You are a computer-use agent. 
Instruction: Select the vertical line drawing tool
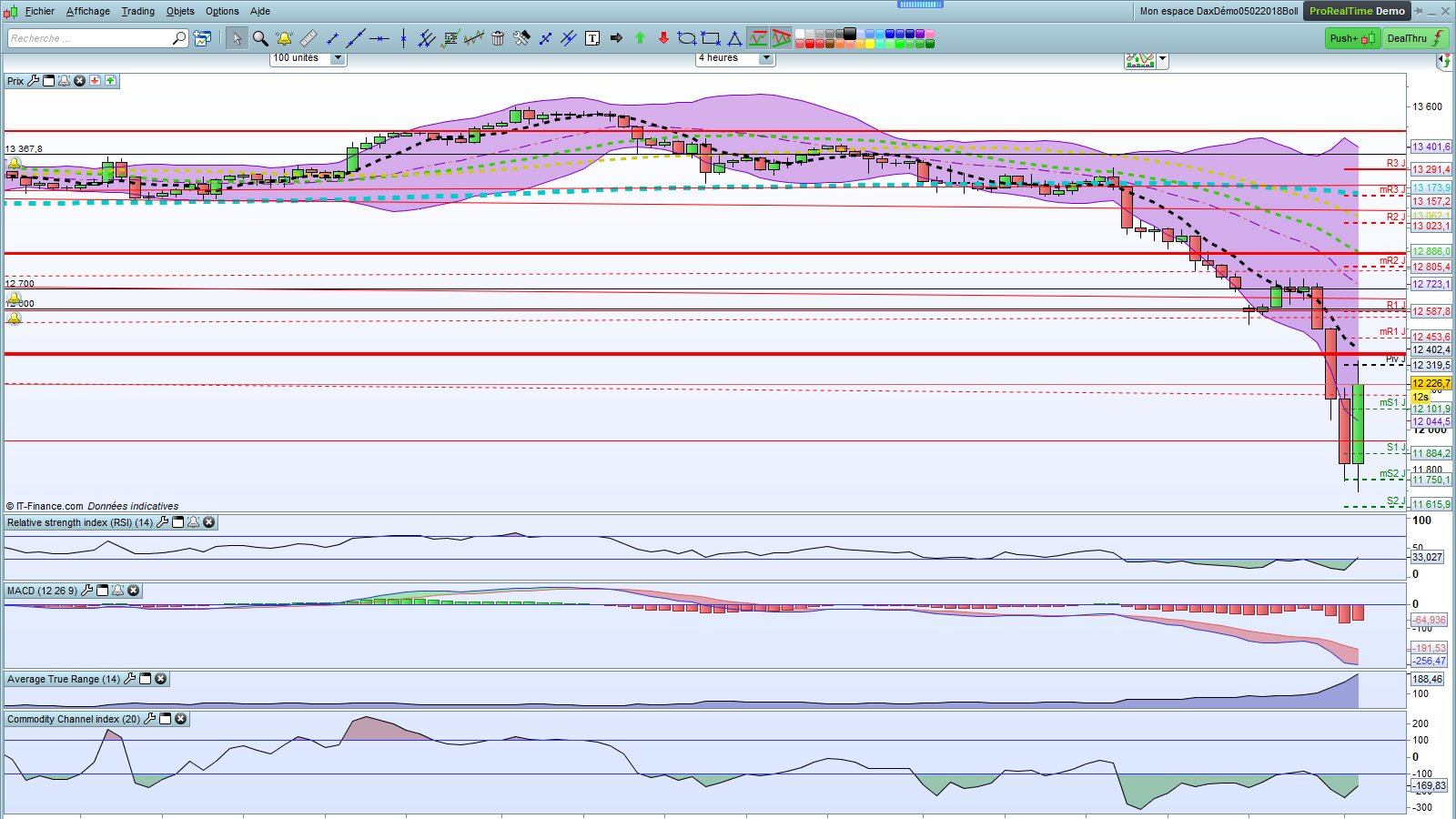tap(403, 38)
